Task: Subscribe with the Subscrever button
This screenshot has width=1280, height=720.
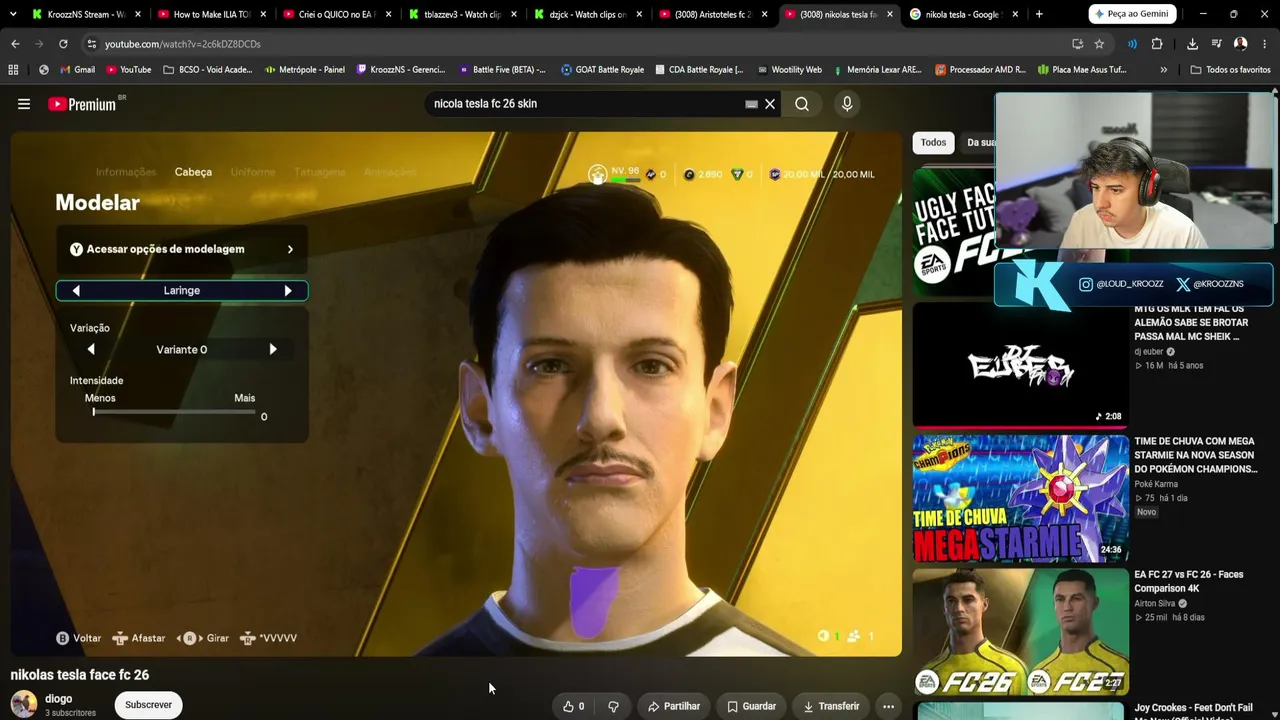Action: (148, 705)
